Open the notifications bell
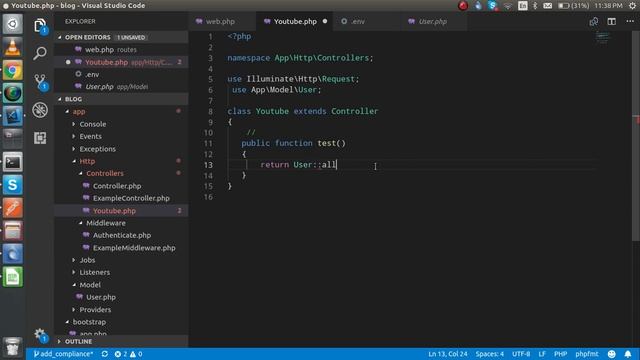 tap(628, 354)
